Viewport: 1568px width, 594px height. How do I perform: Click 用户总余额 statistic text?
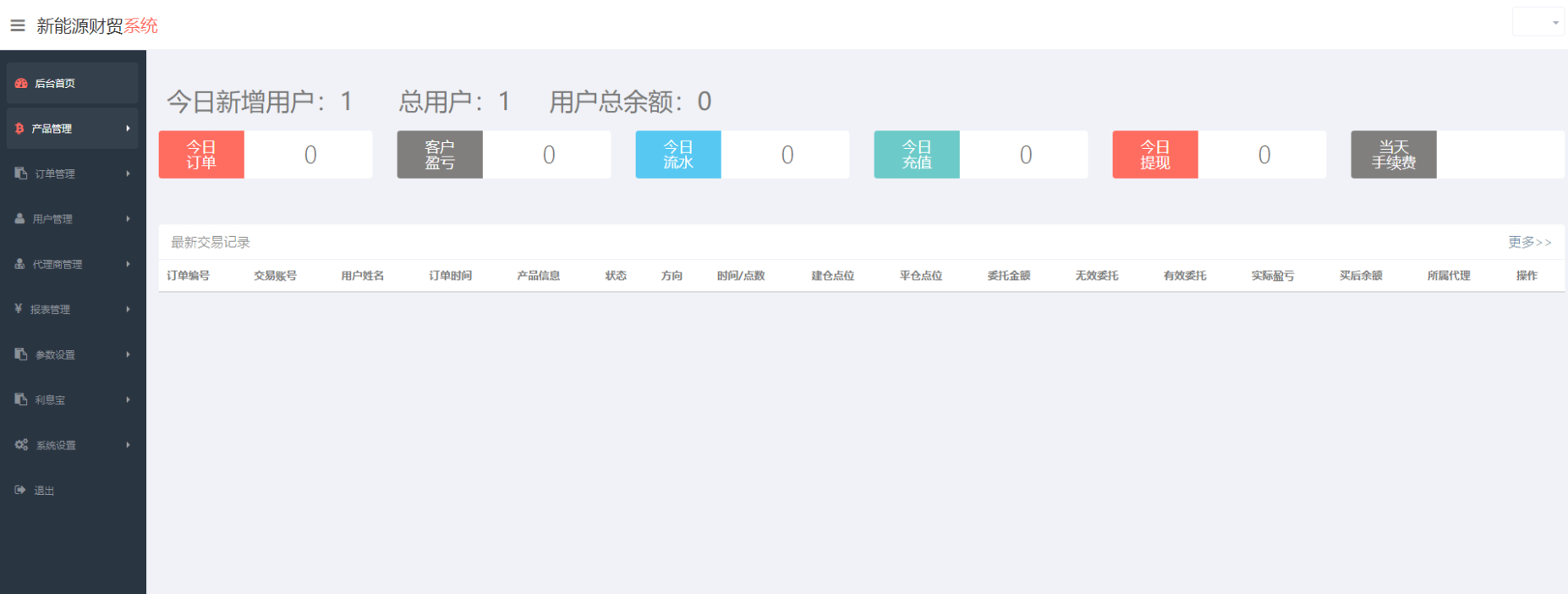631,102
